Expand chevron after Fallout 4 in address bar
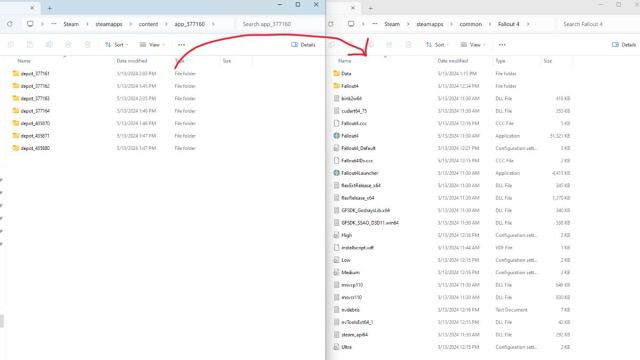The width and height of the screenshot is (640, 360). (528, 24)
